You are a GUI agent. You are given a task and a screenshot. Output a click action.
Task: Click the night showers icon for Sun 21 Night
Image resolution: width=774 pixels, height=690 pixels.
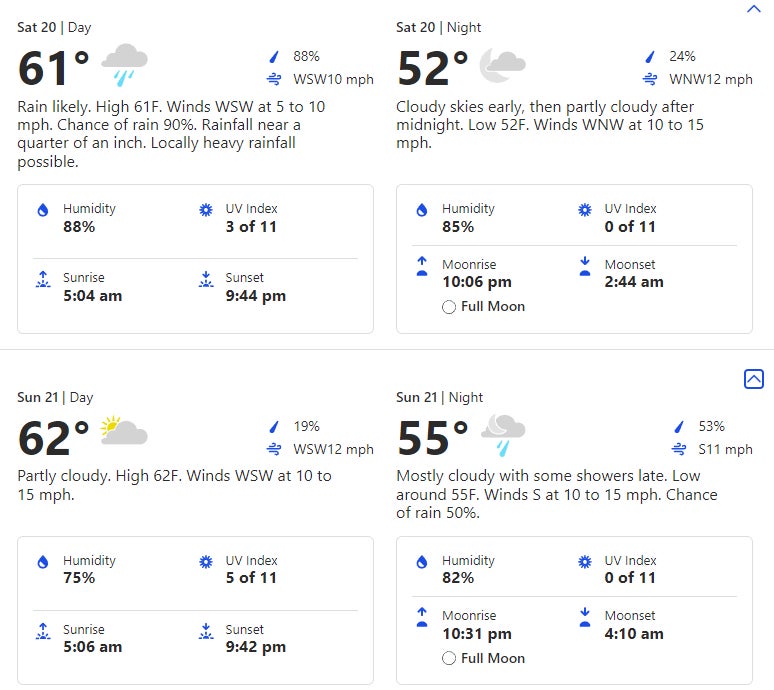pyautogui.click(x=503, y=433)
